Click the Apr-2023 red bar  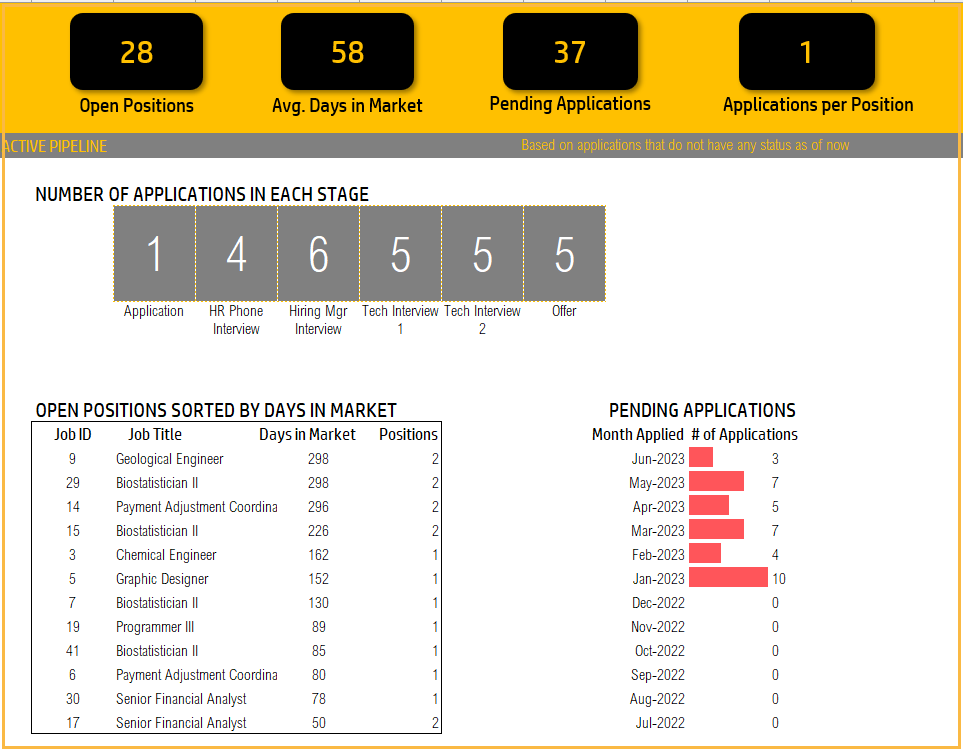[709, 505]
